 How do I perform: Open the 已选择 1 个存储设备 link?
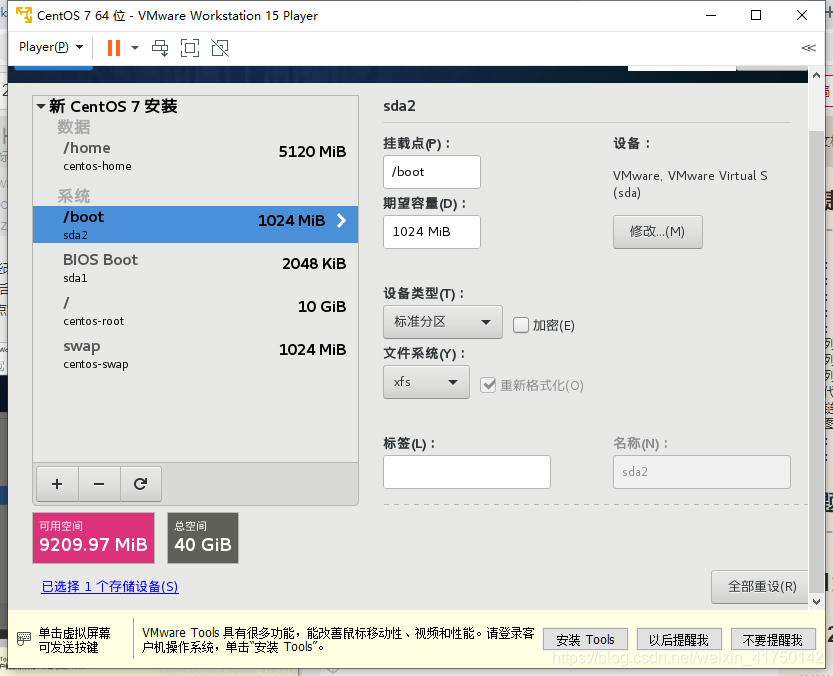pyautogui.click(x=110, y=587)
